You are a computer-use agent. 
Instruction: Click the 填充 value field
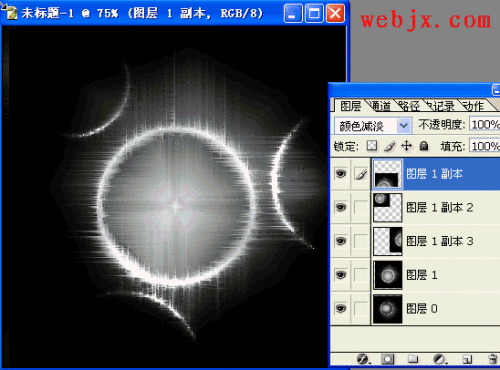pos(485,146)
